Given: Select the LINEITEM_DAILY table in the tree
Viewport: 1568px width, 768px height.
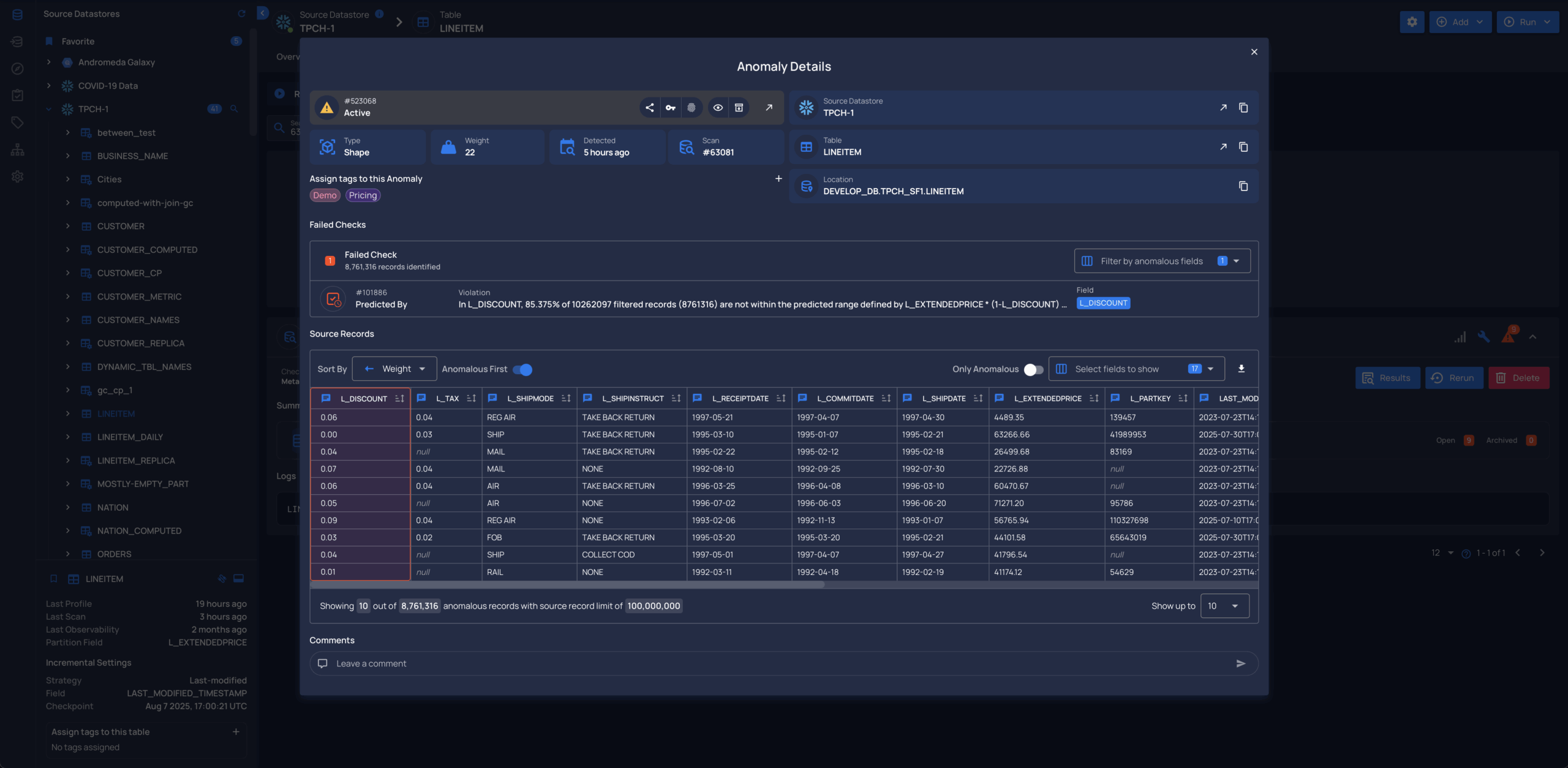Looking at the screenshot, I should point(130,437).
